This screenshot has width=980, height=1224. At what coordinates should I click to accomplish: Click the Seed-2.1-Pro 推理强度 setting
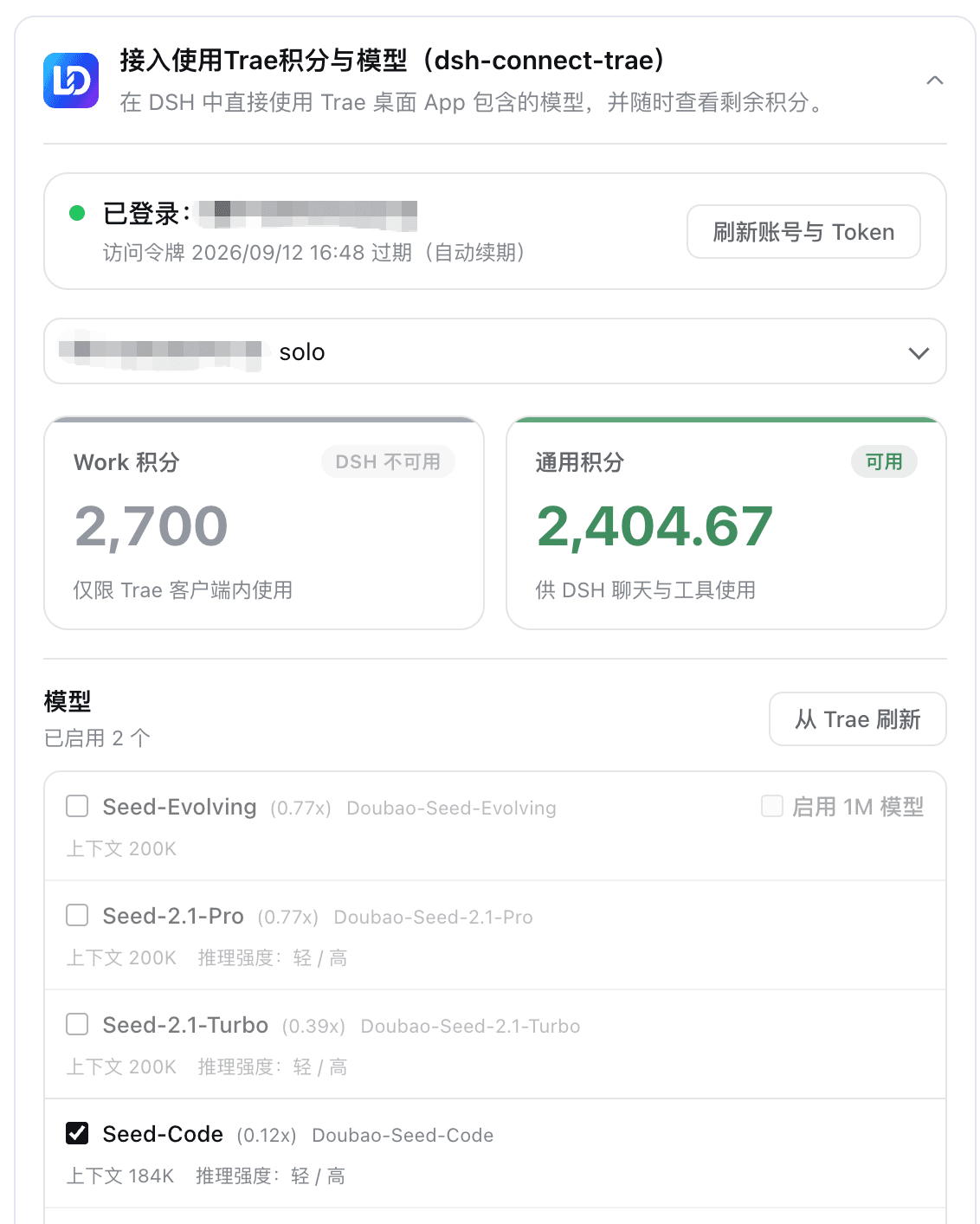[273, 958]
